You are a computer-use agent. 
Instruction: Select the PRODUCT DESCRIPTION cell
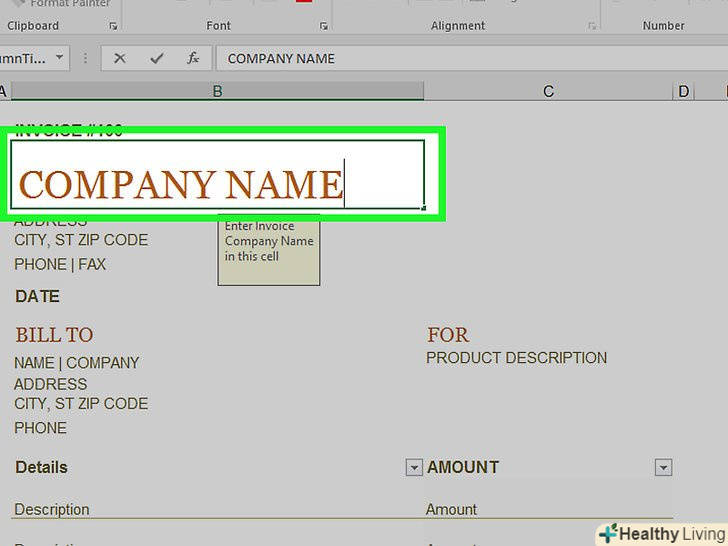(516, 358)
